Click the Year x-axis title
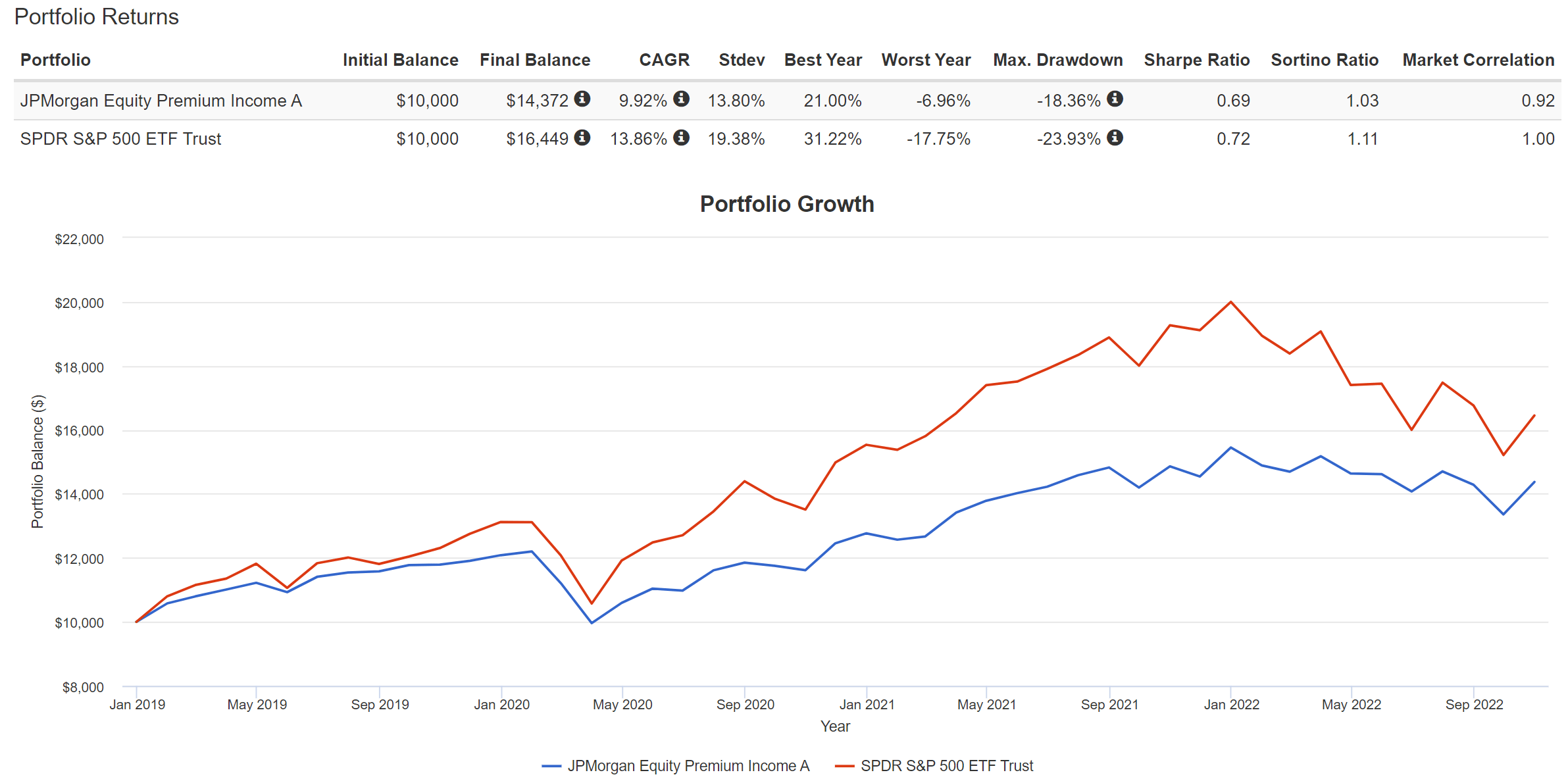This screenshot has width=1568, height=781. click(x=835, y=726)
